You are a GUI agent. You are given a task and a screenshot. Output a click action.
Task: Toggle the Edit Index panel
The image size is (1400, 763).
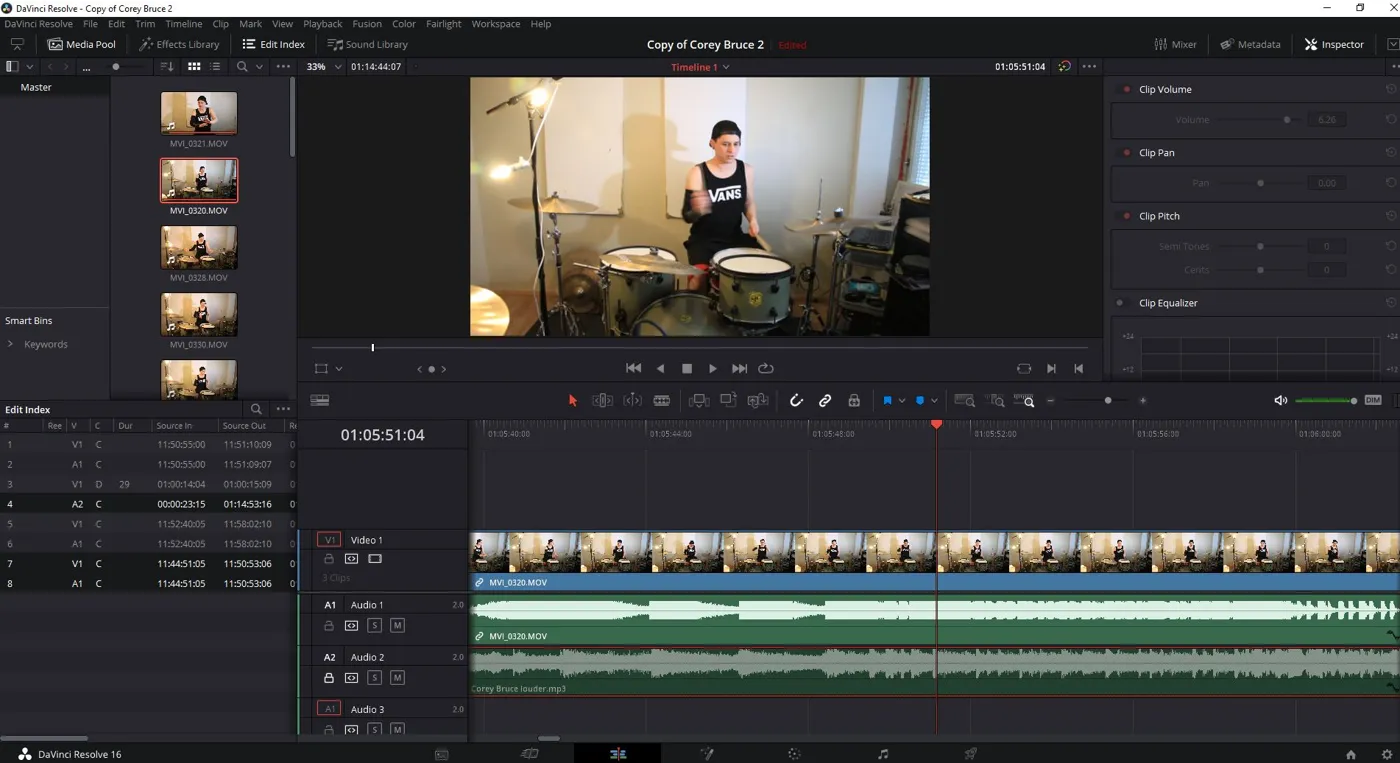(x=274, y=44)
